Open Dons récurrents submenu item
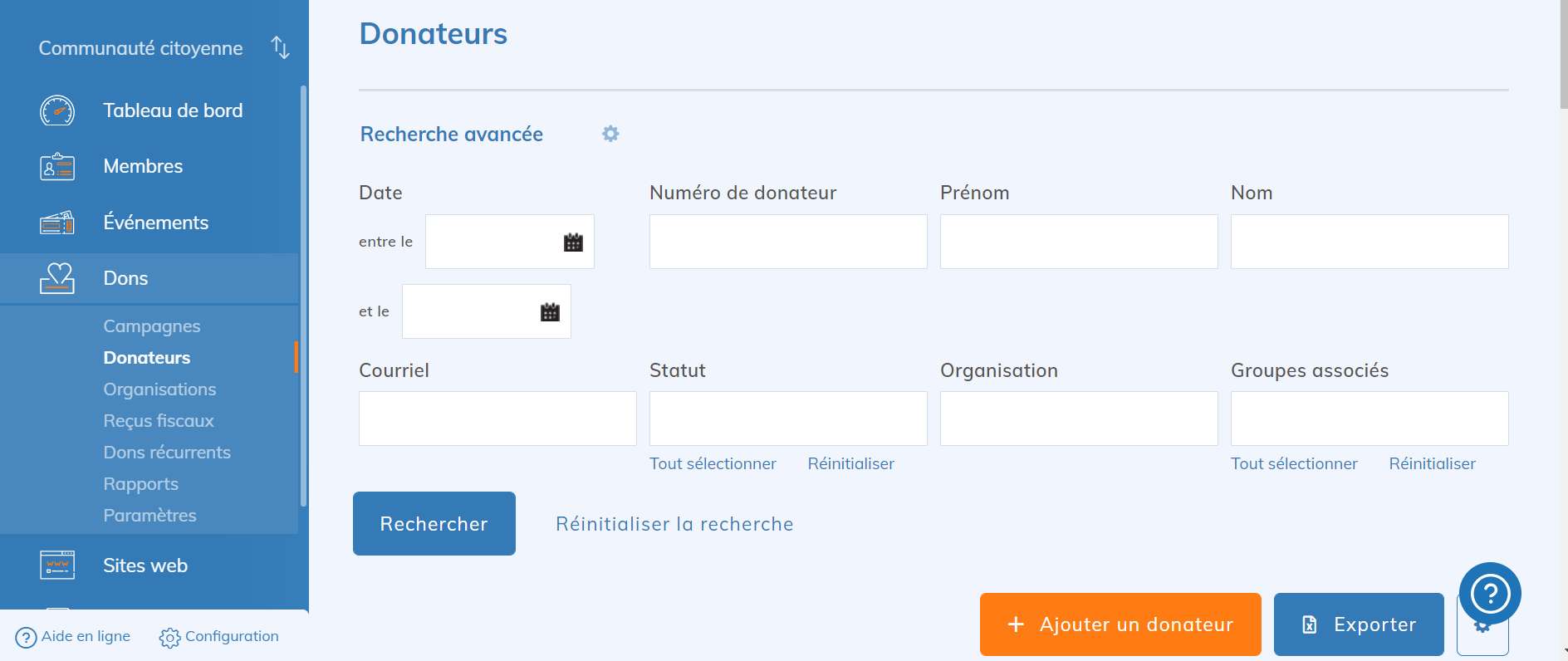Image resolution: width=1568 pixels, height=661 pixels. pos(167,453)
